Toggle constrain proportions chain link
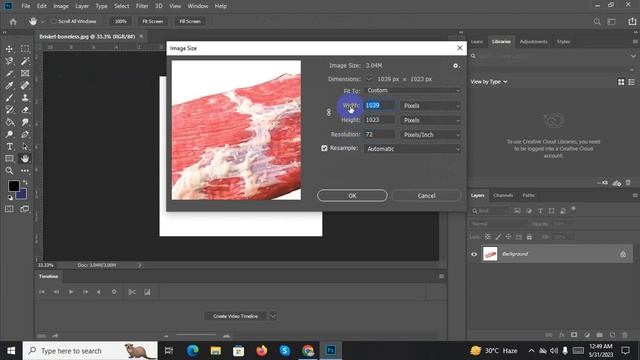This screenshot has width=640, height=360. click(329, 112)
